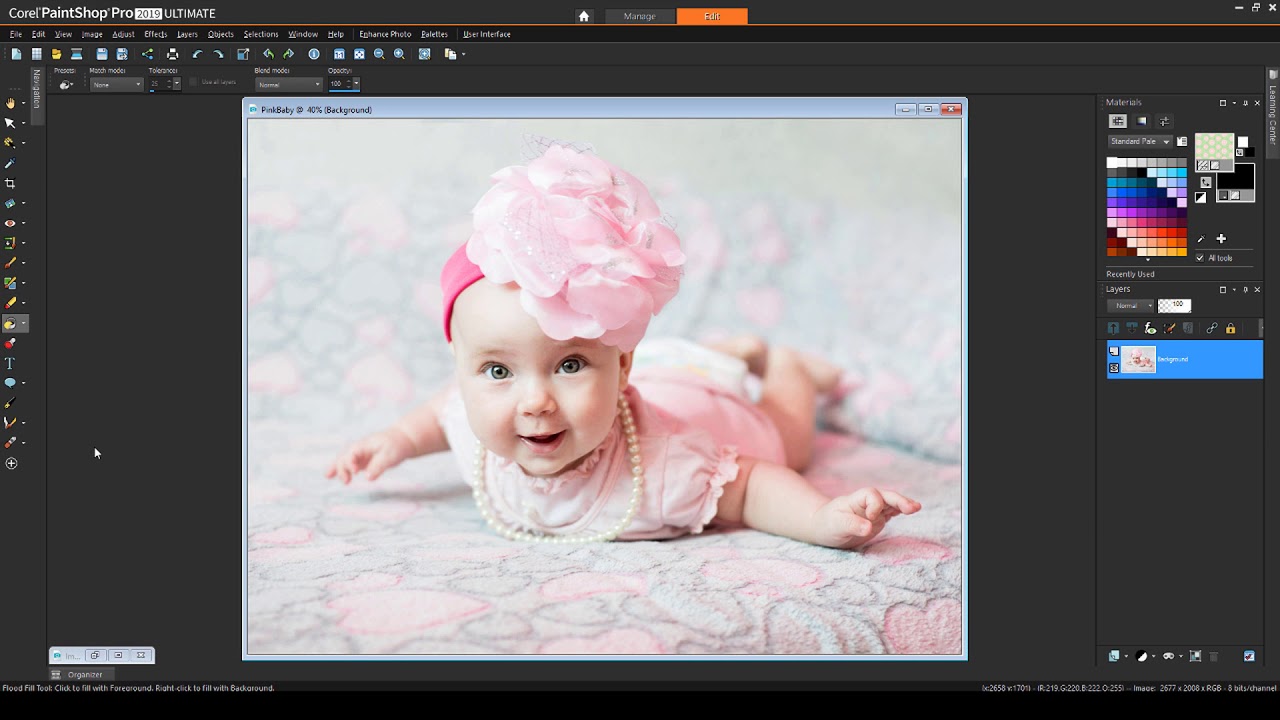The image size is (1280, 720).
Task: Switch Materials to swatches view
Action: (1118, 121)
